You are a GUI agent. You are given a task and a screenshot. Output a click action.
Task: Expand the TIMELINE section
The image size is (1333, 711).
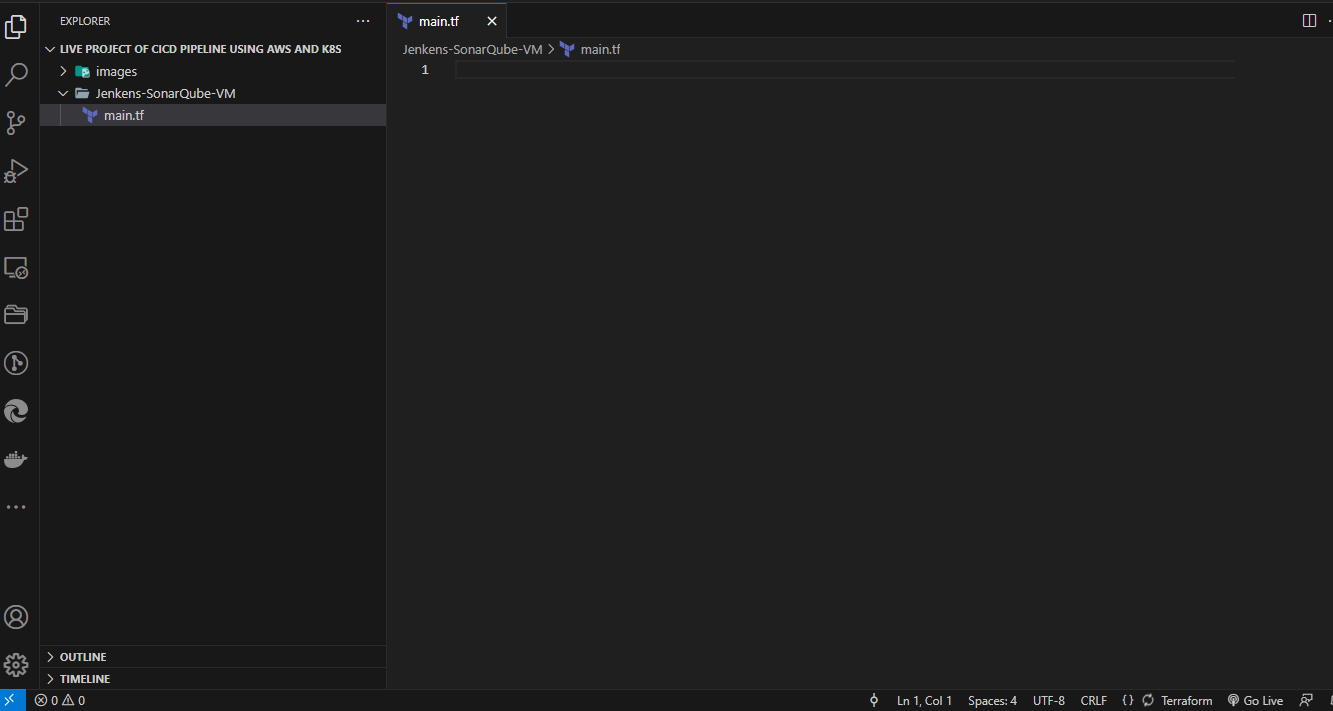click(85, 679)
